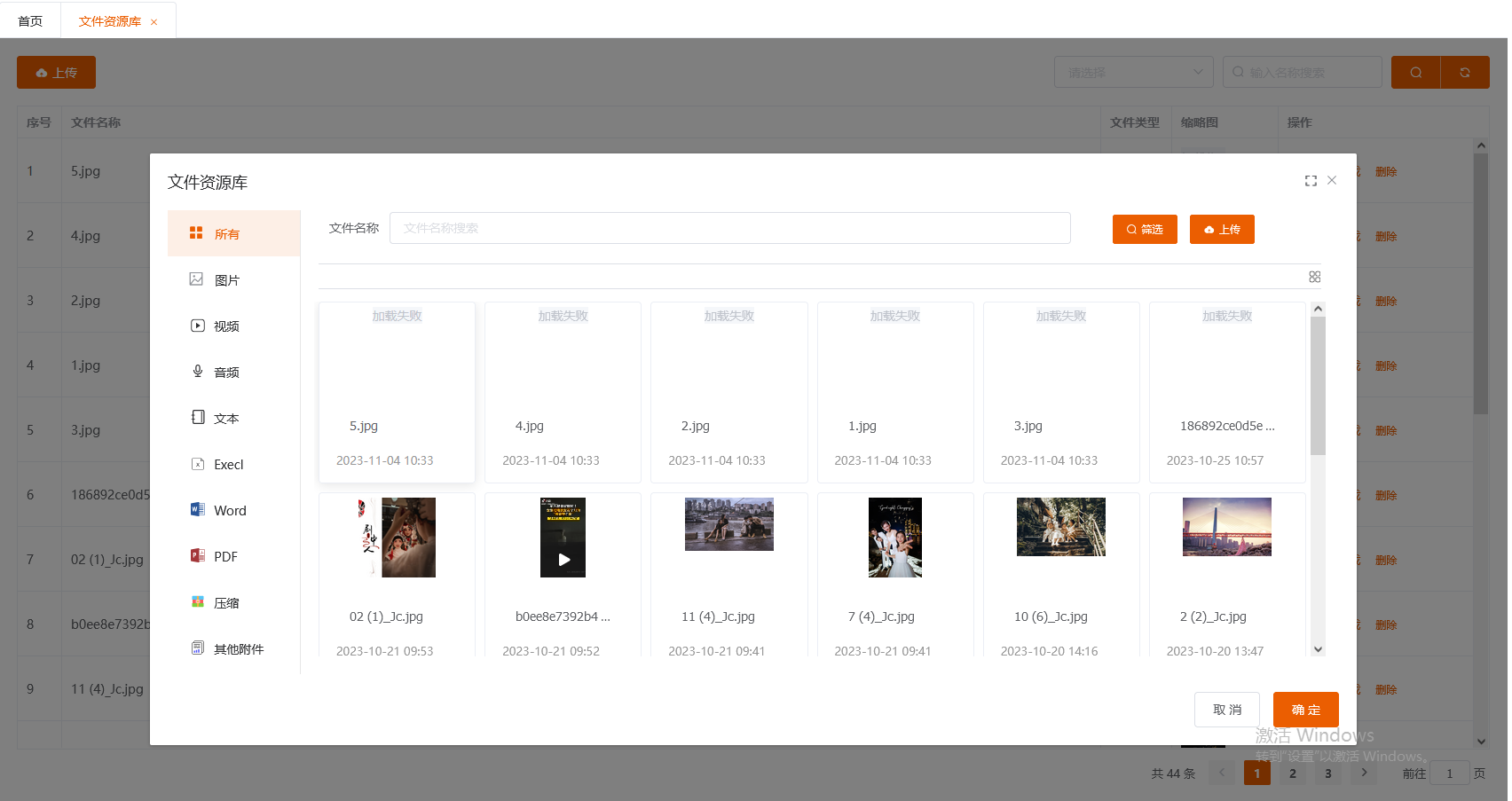
Task: Select the 3.jpg file card
Action: 1061,392
